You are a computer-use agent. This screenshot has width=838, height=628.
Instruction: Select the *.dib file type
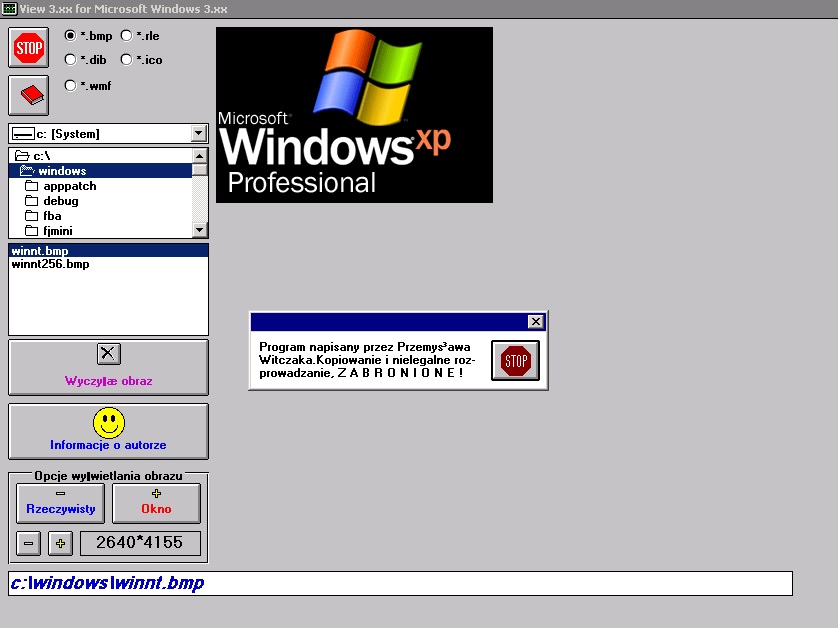click(86, 60)
